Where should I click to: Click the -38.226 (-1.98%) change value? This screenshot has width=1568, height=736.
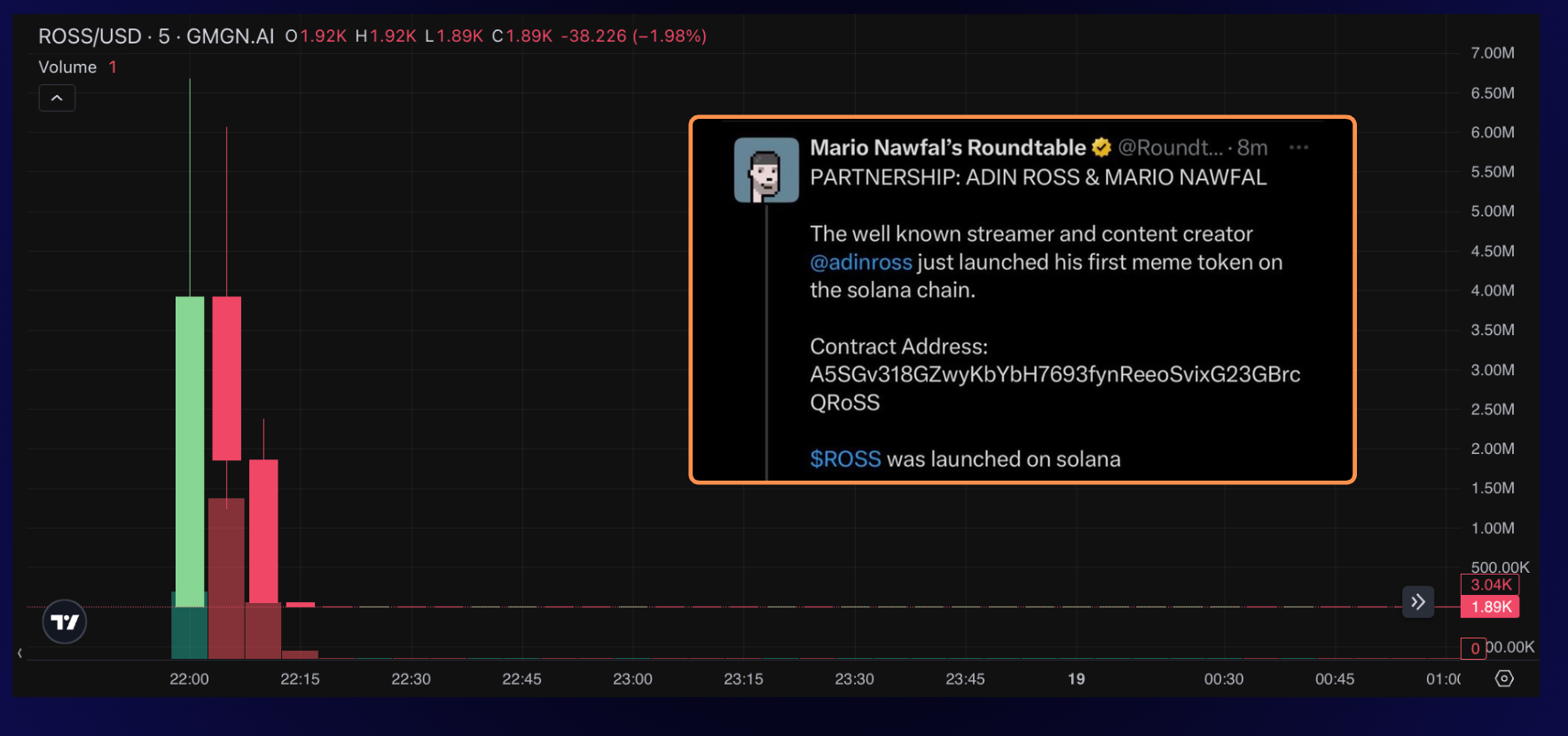633,36
